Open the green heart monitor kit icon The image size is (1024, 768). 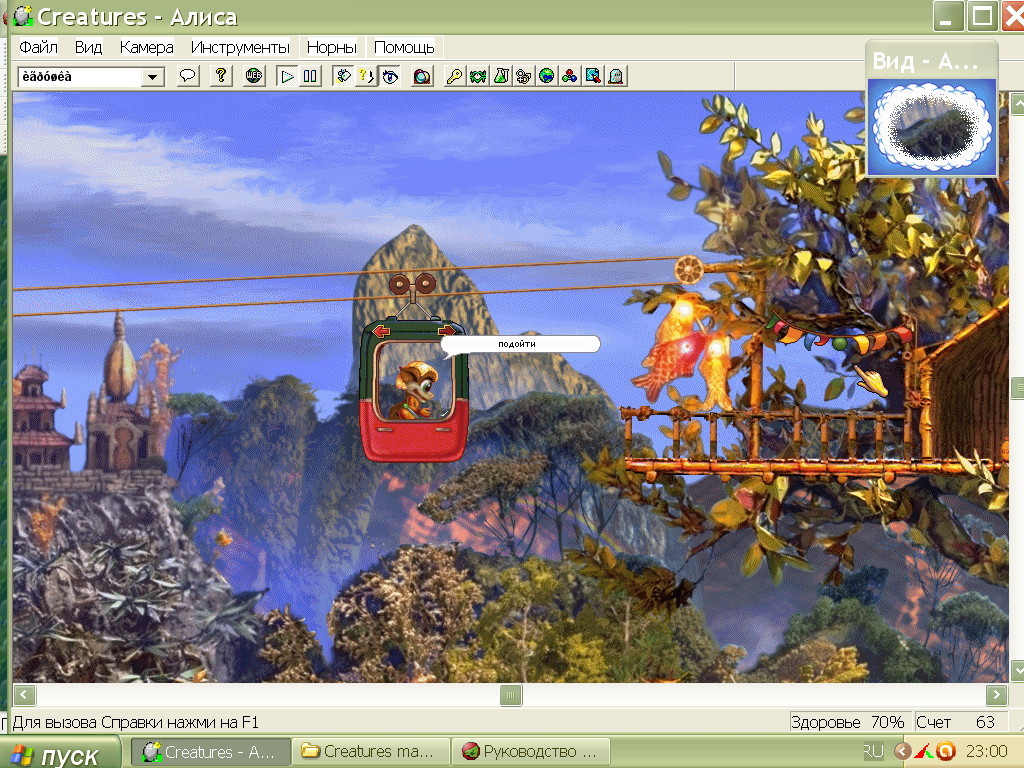click(477, 76)
